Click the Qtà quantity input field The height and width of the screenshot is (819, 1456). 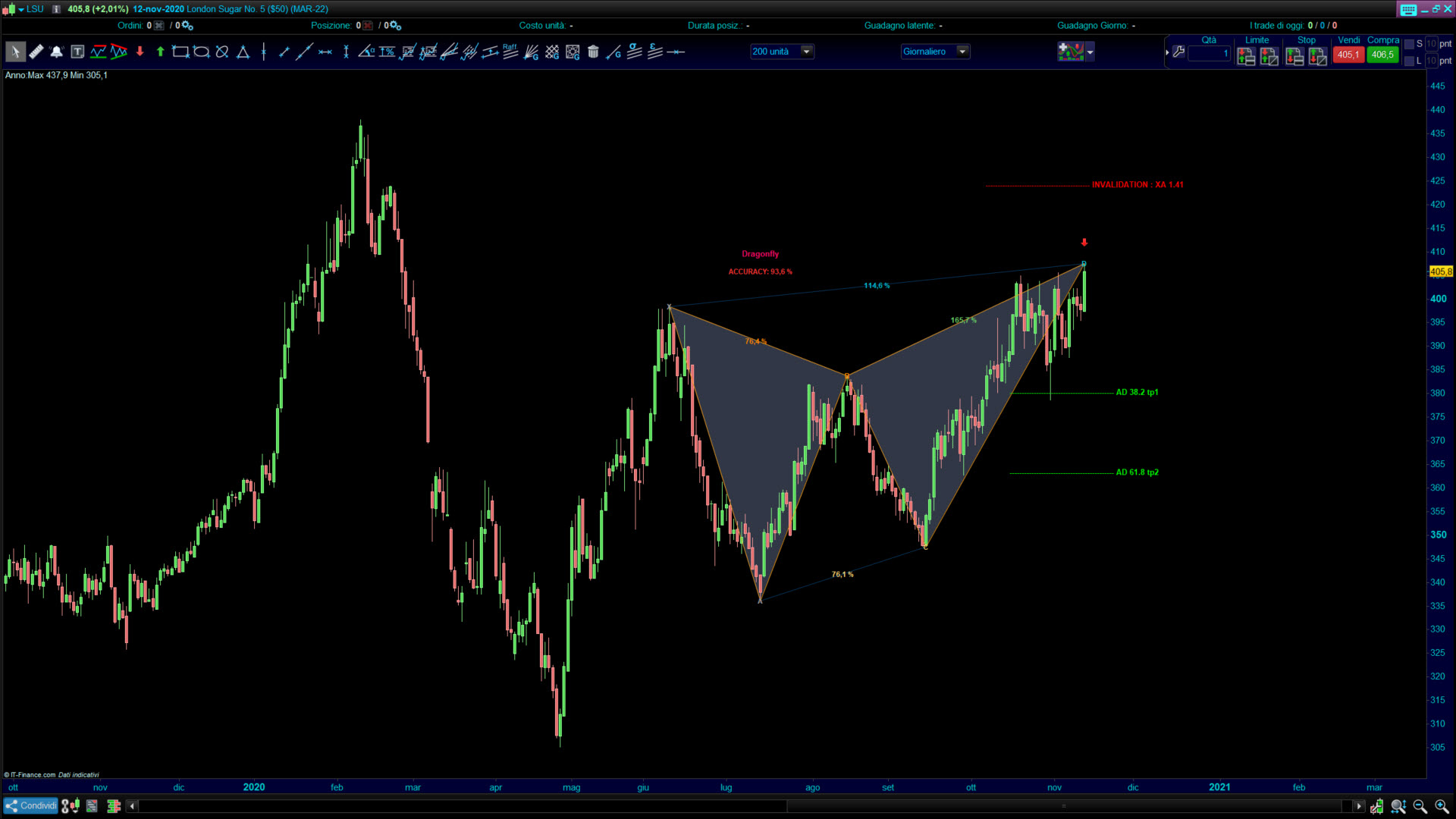pyautogui.click(x=1208, y=54)
